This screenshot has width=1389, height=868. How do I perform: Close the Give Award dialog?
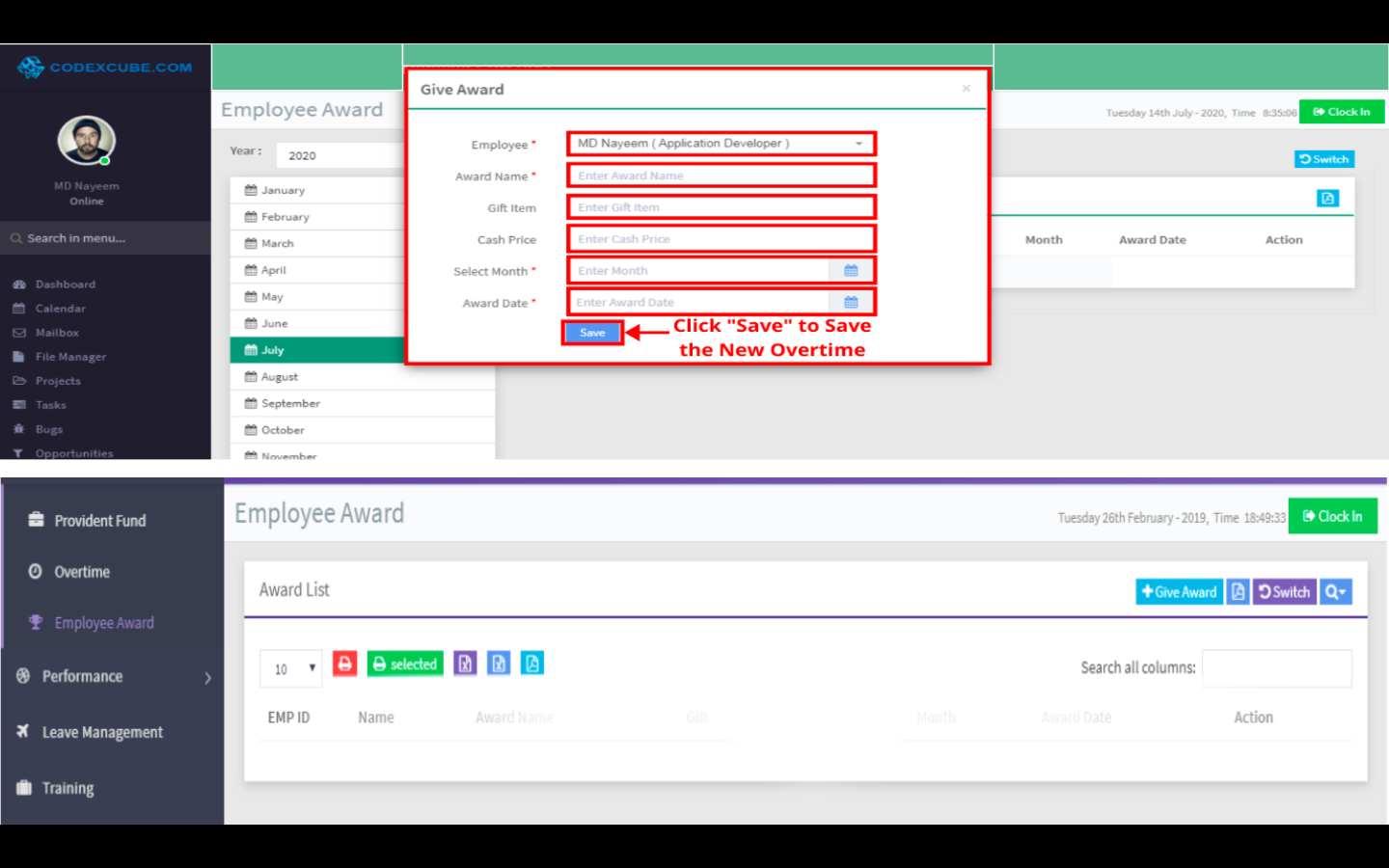click(966, 89)
